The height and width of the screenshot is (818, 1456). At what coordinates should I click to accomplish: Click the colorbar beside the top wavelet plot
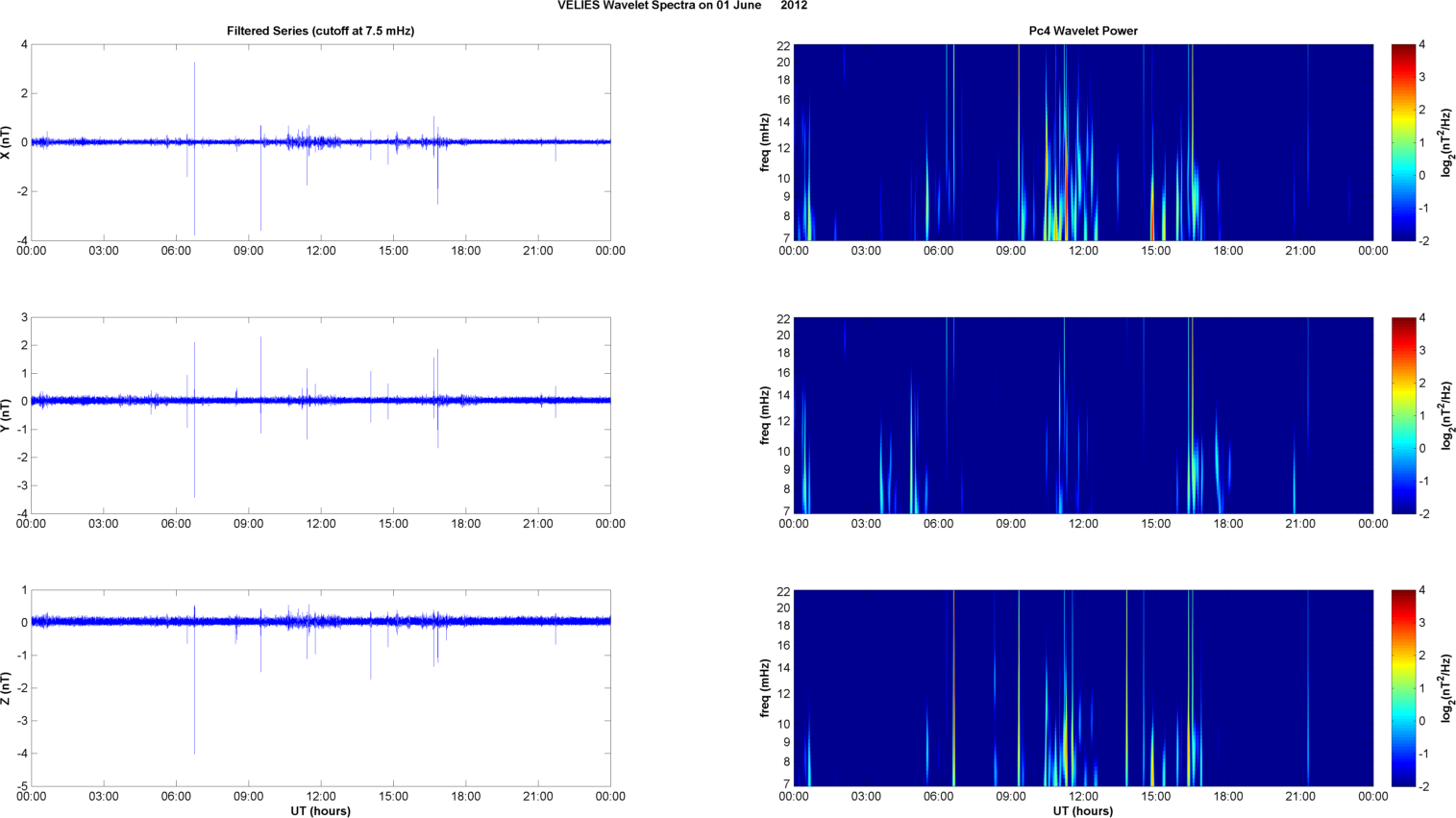click(1403, 142)
